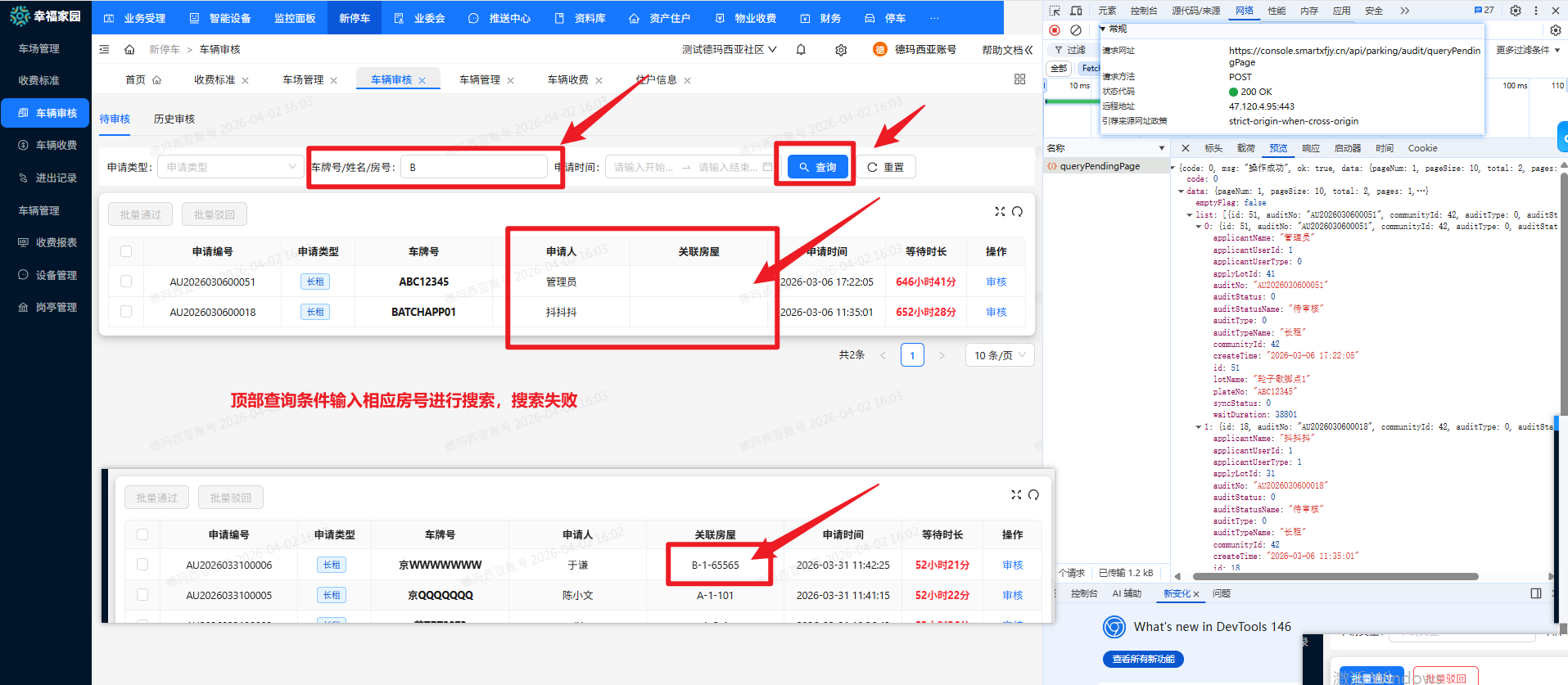Click the refresh icon above the table
Screen dimensions: 1568x685
[1017, 212]
